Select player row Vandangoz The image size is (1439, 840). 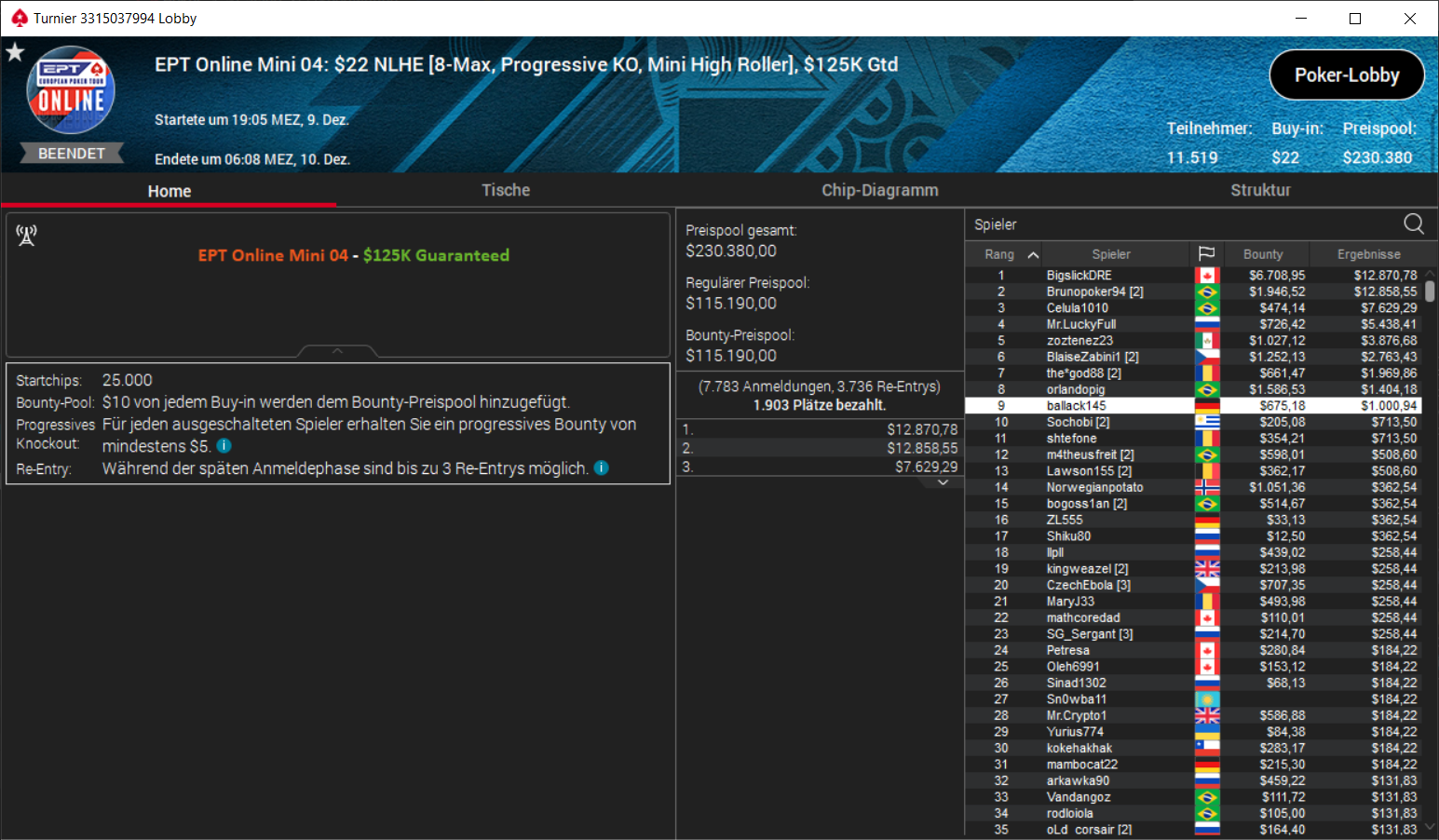click(x=1194, y=797)
